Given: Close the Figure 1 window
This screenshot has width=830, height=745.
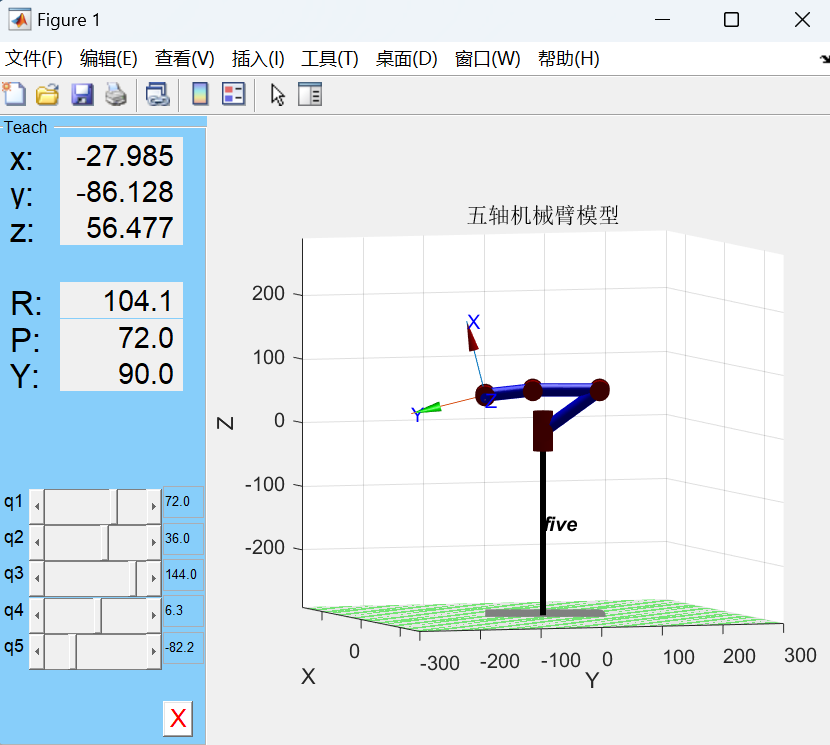Looking at the screenshot, I should tap(802, 20).
